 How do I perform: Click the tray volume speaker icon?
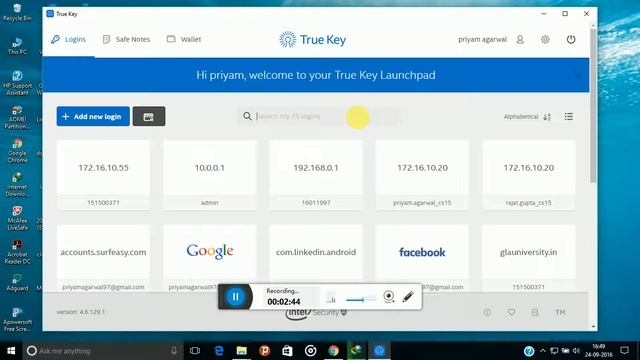click(576, 351)
